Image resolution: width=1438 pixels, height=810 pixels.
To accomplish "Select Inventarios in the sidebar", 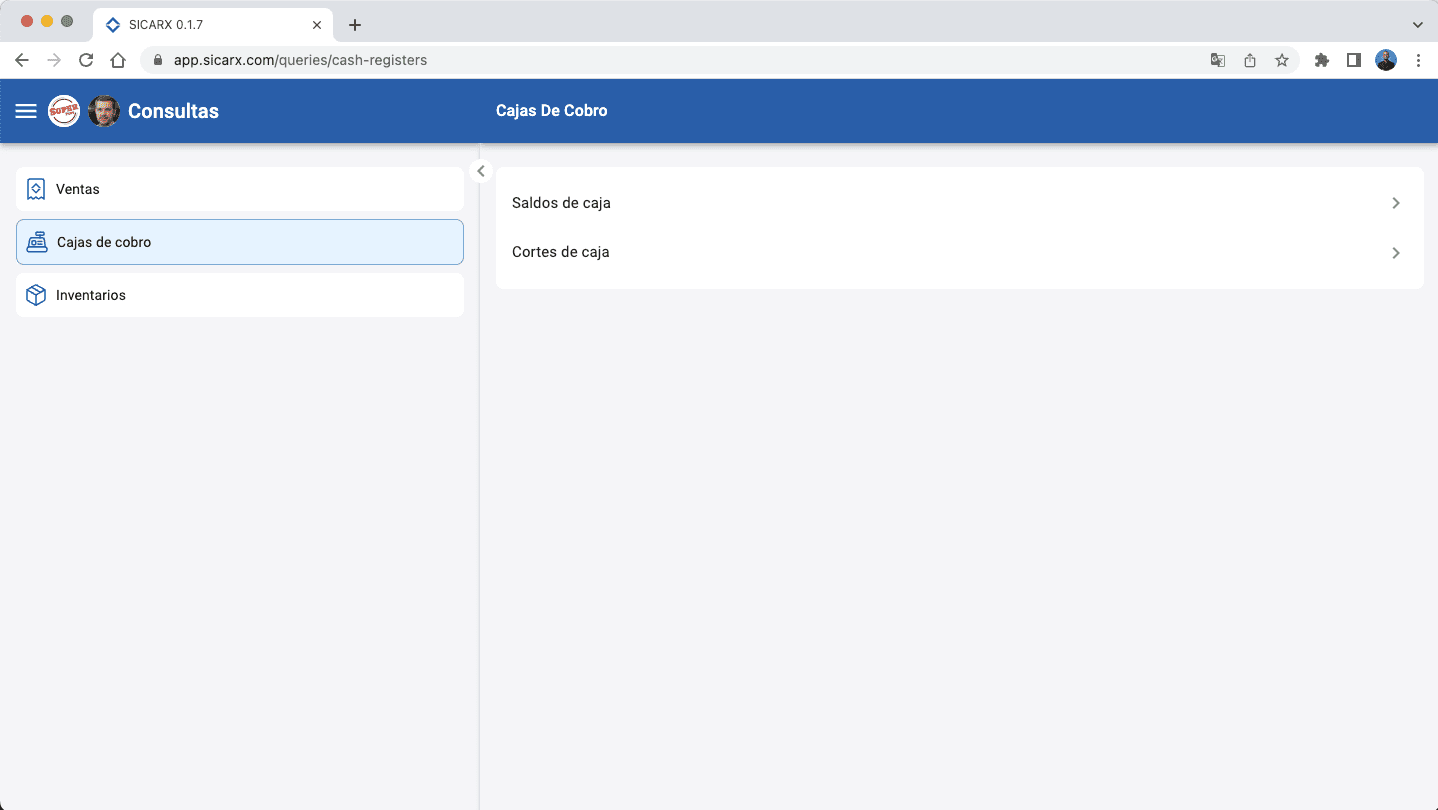I will [x=240, y=295].
